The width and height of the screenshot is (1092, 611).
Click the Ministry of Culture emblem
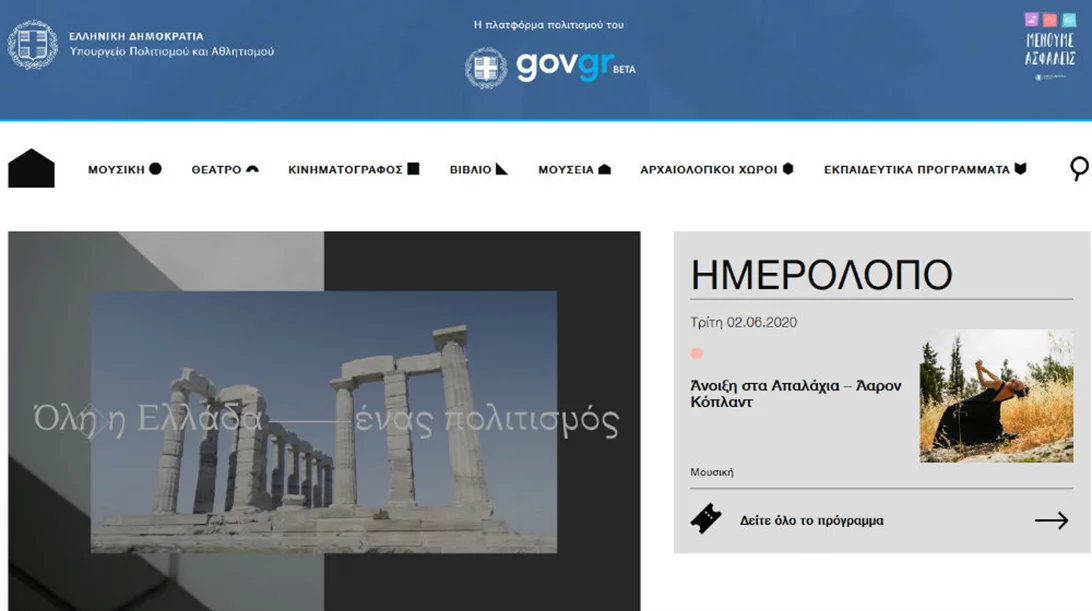pyautogui.click(x=33, y=44)
